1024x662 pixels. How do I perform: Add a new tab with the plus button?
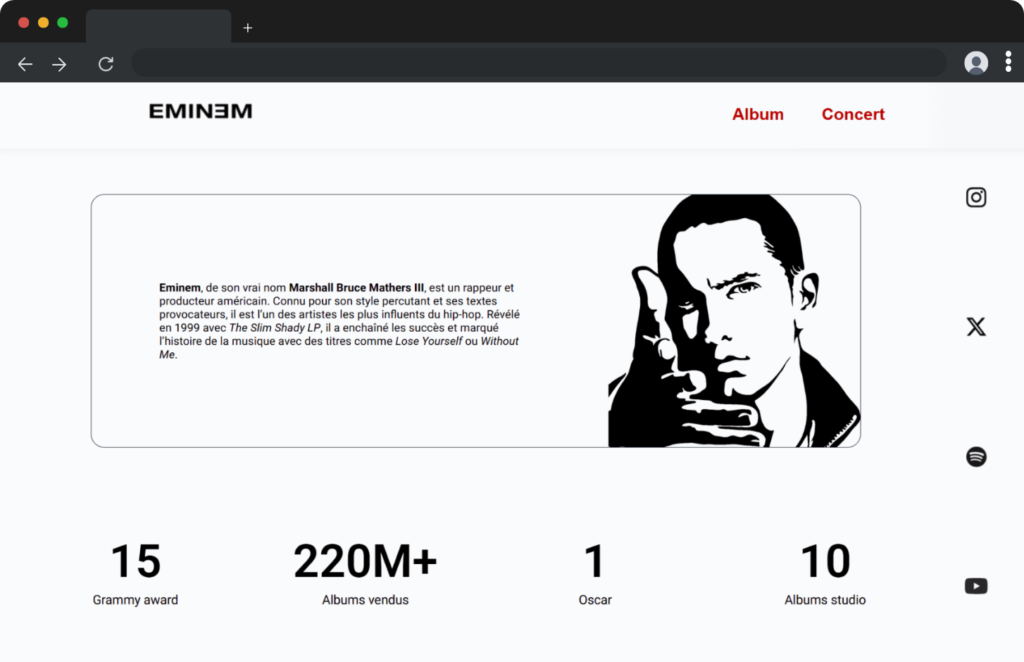pos(248,27)
